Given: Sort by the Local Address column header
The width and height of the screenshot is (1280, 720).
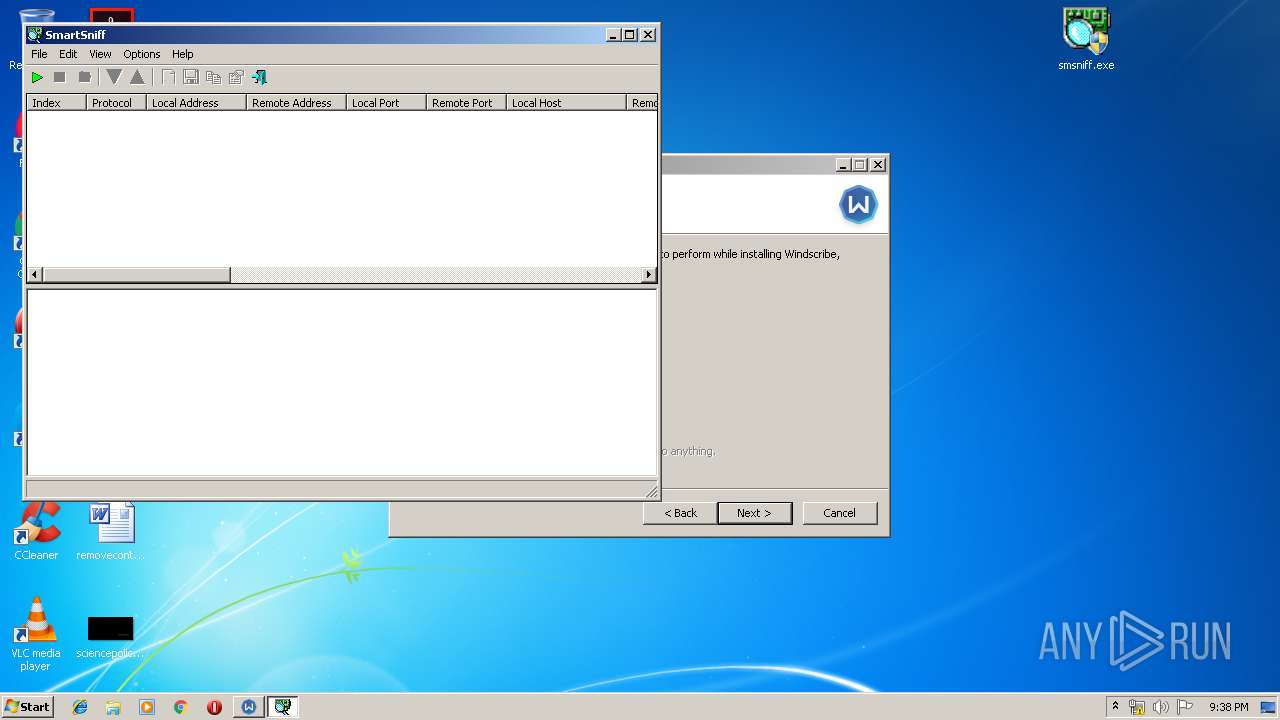Looking at the screenshot, I should click(x=196, y=103).
